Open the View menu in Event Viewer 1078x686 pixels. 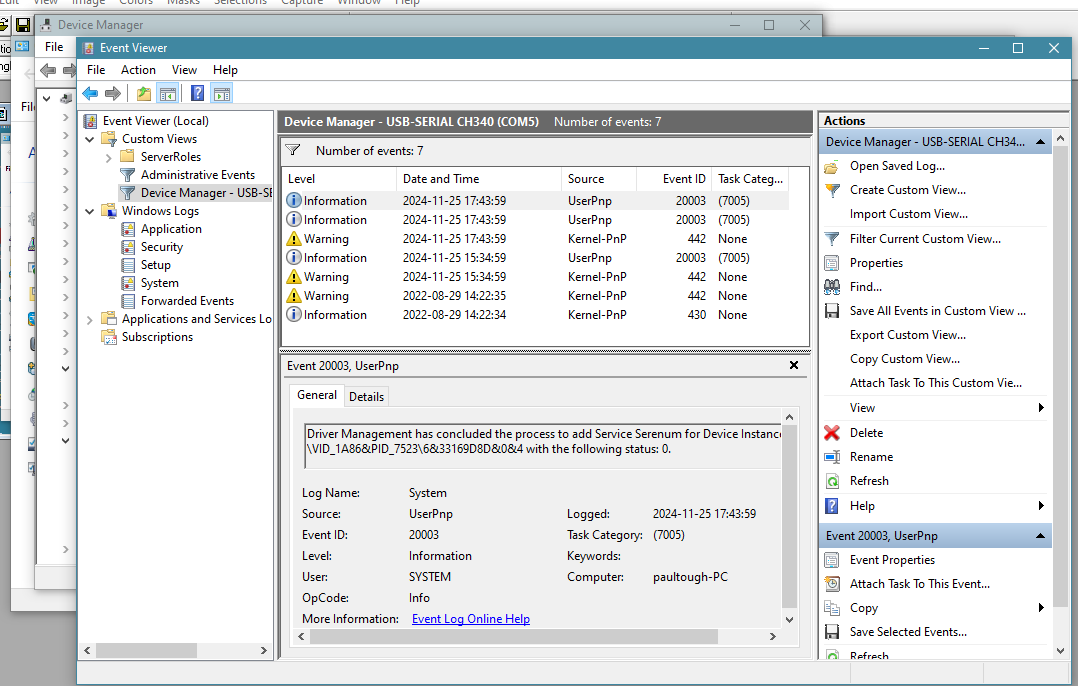tap(184, 69)
